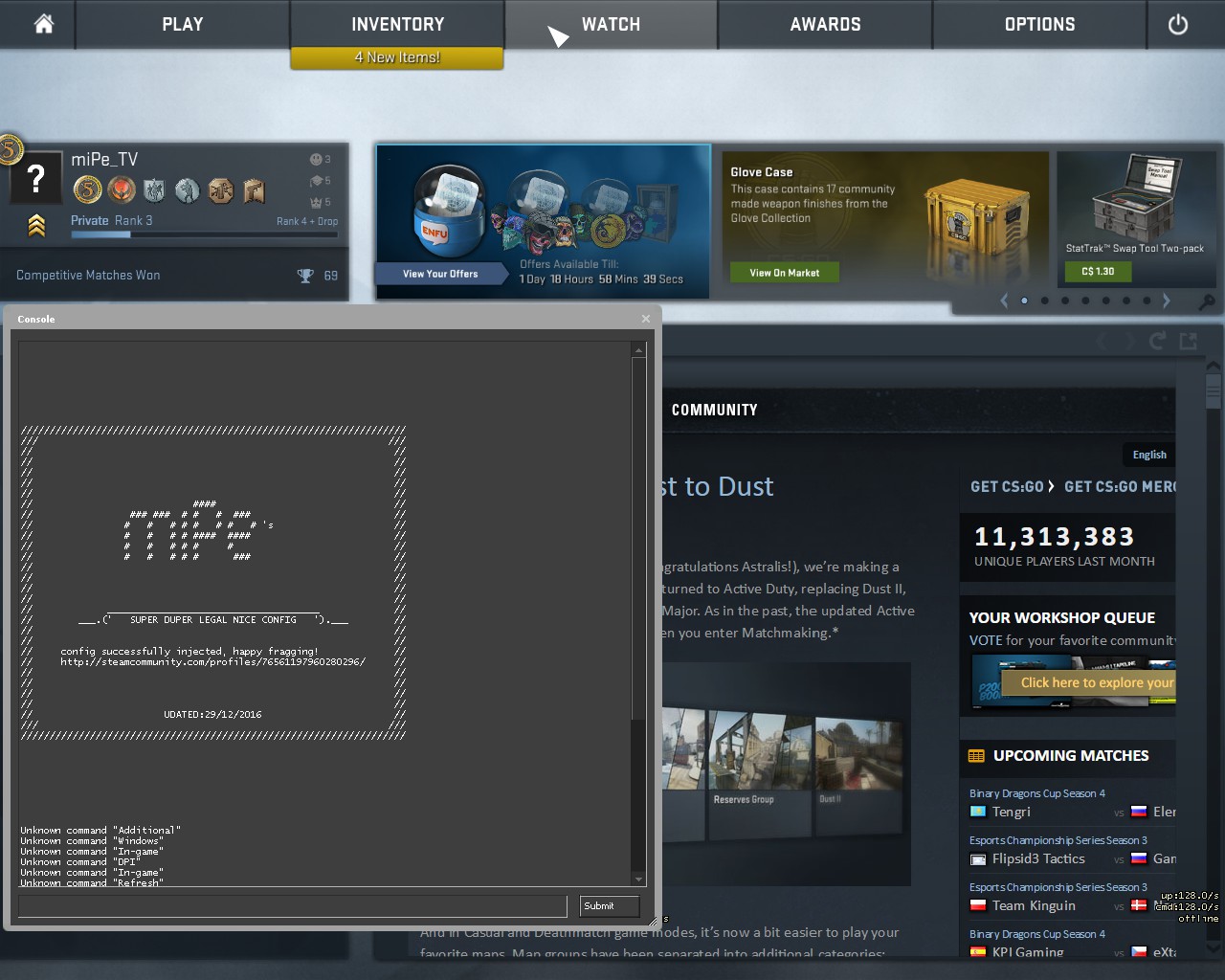
Task: Click the five-year veteran coin in medals row
Action: click(x=88, y=190)
